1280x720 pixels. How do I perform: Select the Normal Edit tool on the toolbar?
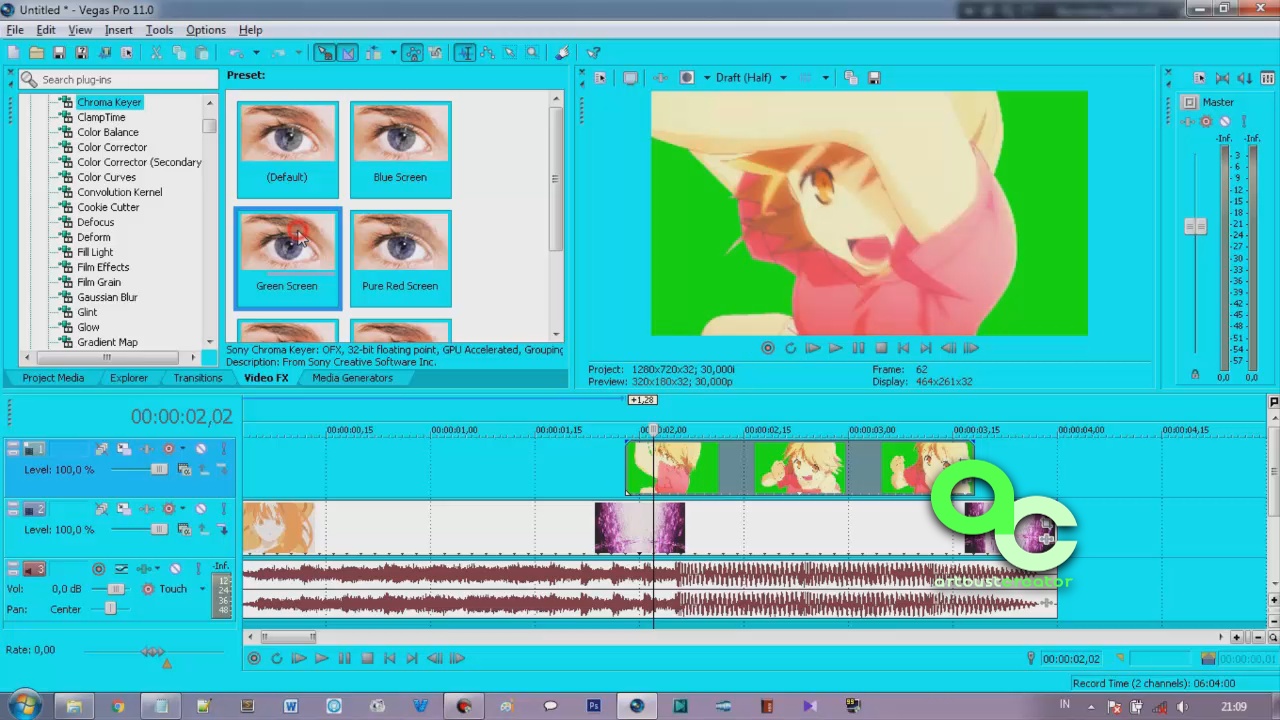click(465, 52)
